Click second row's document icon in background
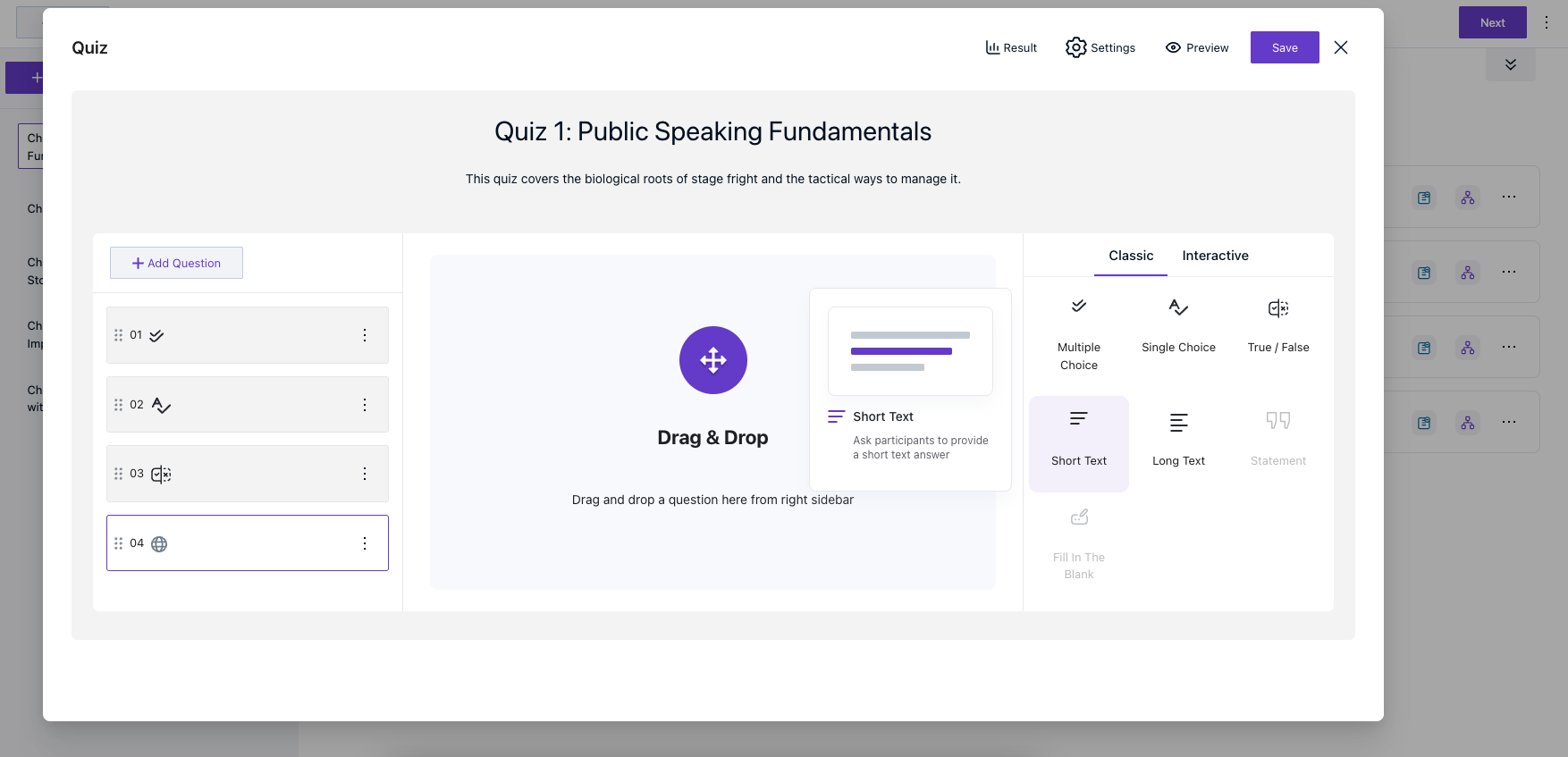The width and height of the screenshot is (1568, 757). [x=1424, y=273]
